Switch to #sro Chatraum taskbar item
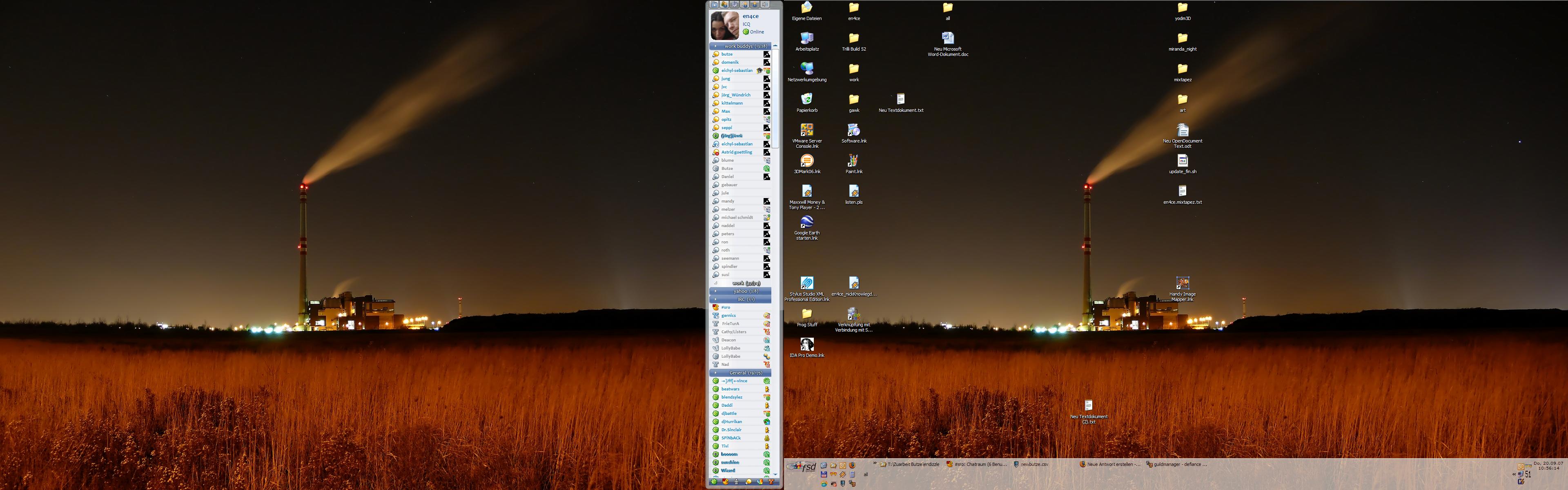 point(977,464)
